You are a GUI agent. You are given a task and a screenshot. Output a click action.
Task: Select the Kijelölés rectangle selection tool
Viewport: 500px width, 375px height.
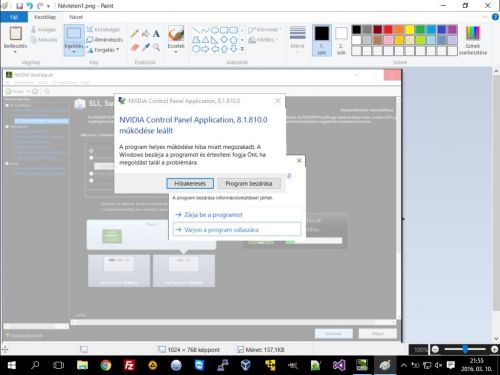[x=74, y=33]
